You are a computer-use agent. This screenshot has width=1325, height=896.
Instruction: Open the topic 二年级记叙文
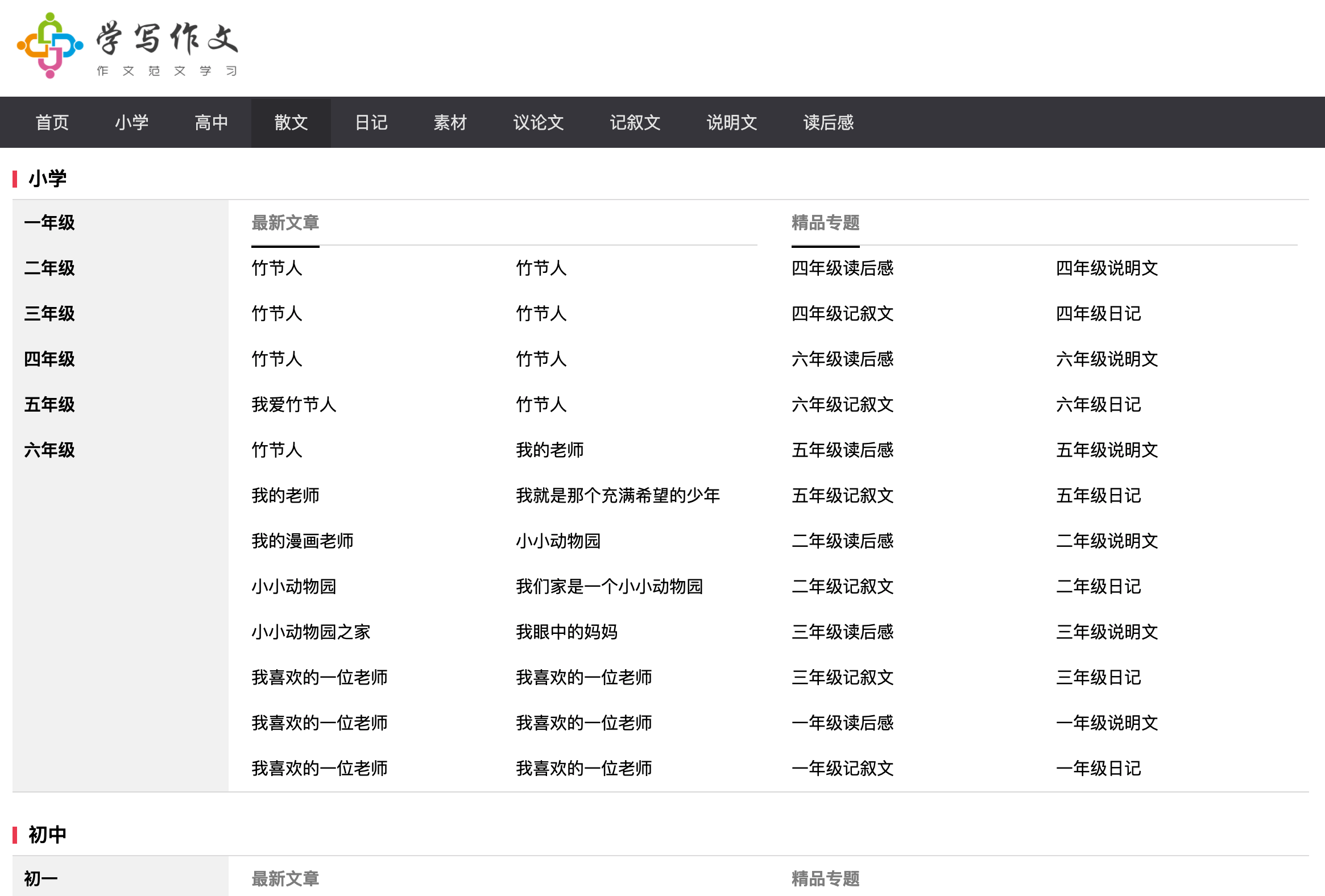pyautogui.click(x=843, y=587)
